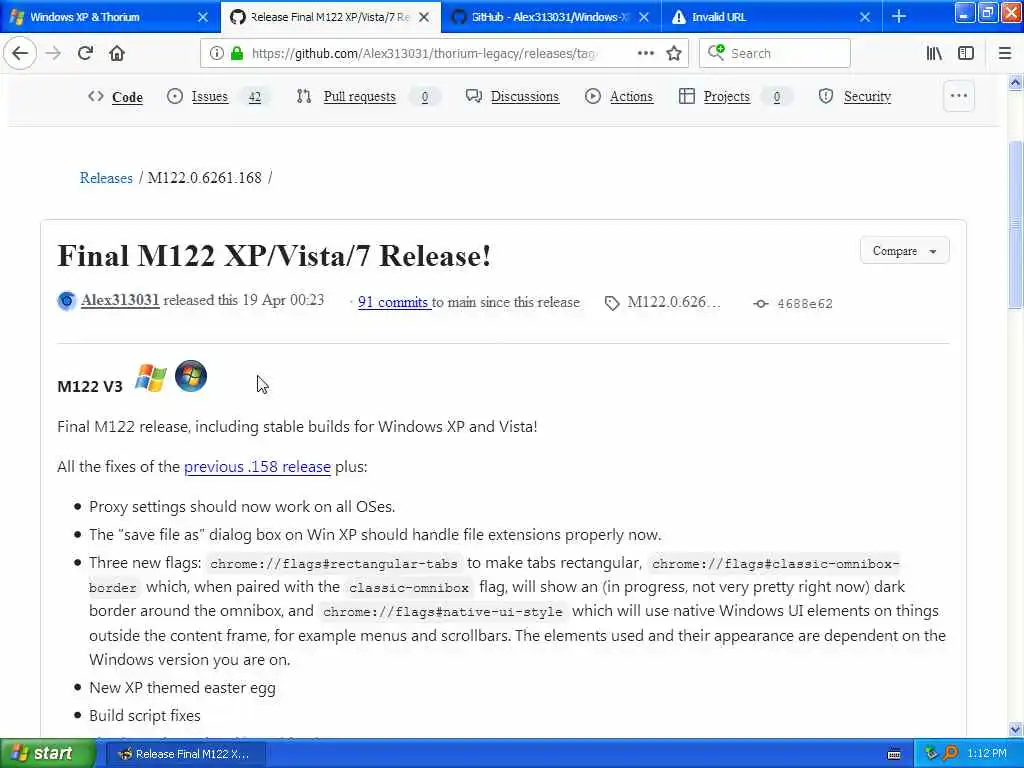The height and width of the screenshot is (768, 1024).
Task: Click the classic-omnibox code text
Action: click(409, 588)
